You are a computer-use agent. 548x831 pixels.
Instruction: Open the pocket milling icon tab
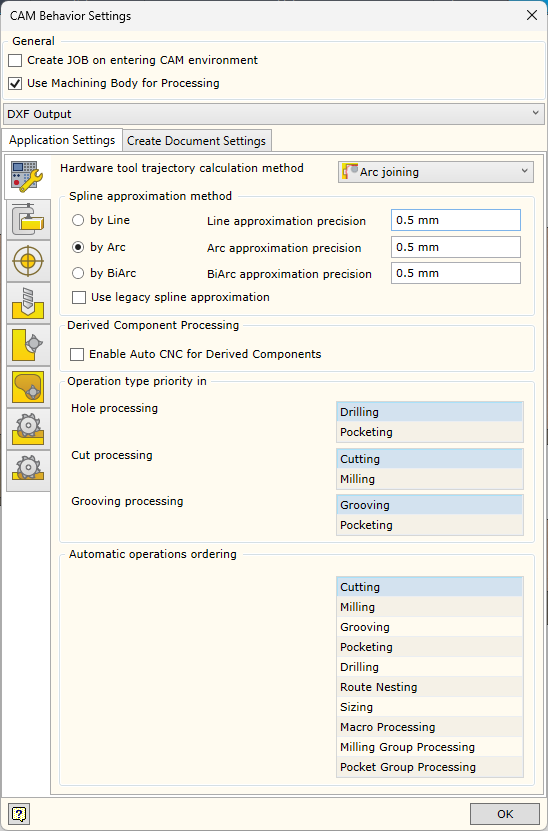pyautogui.click(x=28, y=387)
